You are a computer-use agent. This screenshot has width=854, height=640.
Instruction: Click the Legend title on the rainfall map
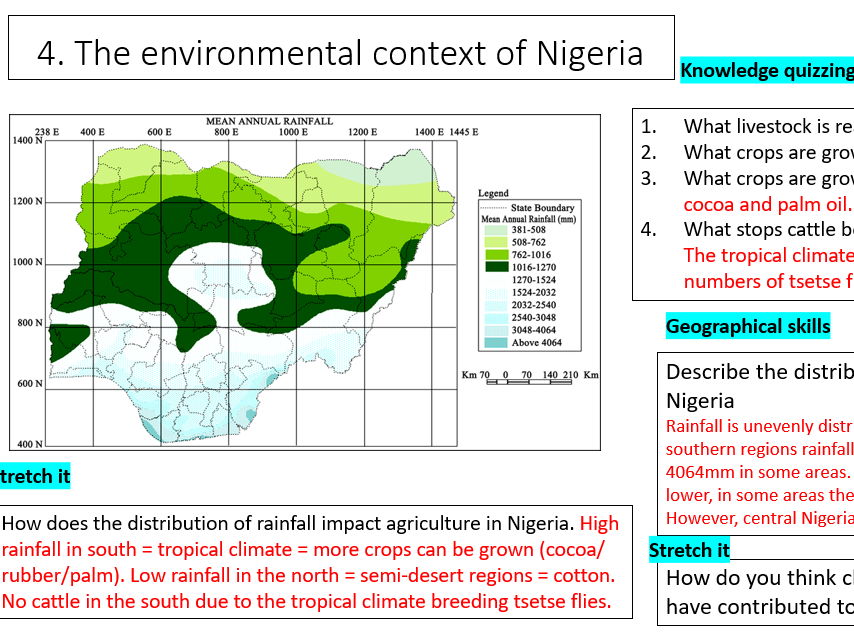(493, 193)
